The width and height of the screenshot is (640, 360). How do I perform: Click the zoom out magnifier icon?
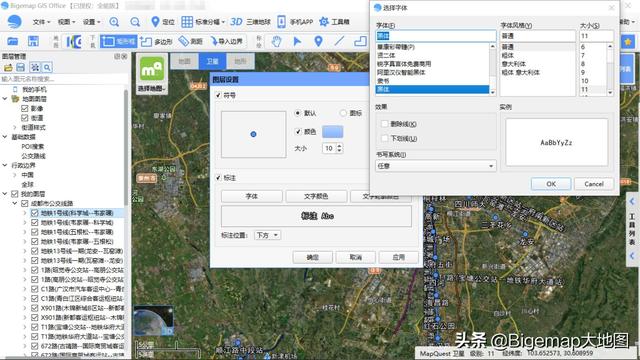(135, 22)
